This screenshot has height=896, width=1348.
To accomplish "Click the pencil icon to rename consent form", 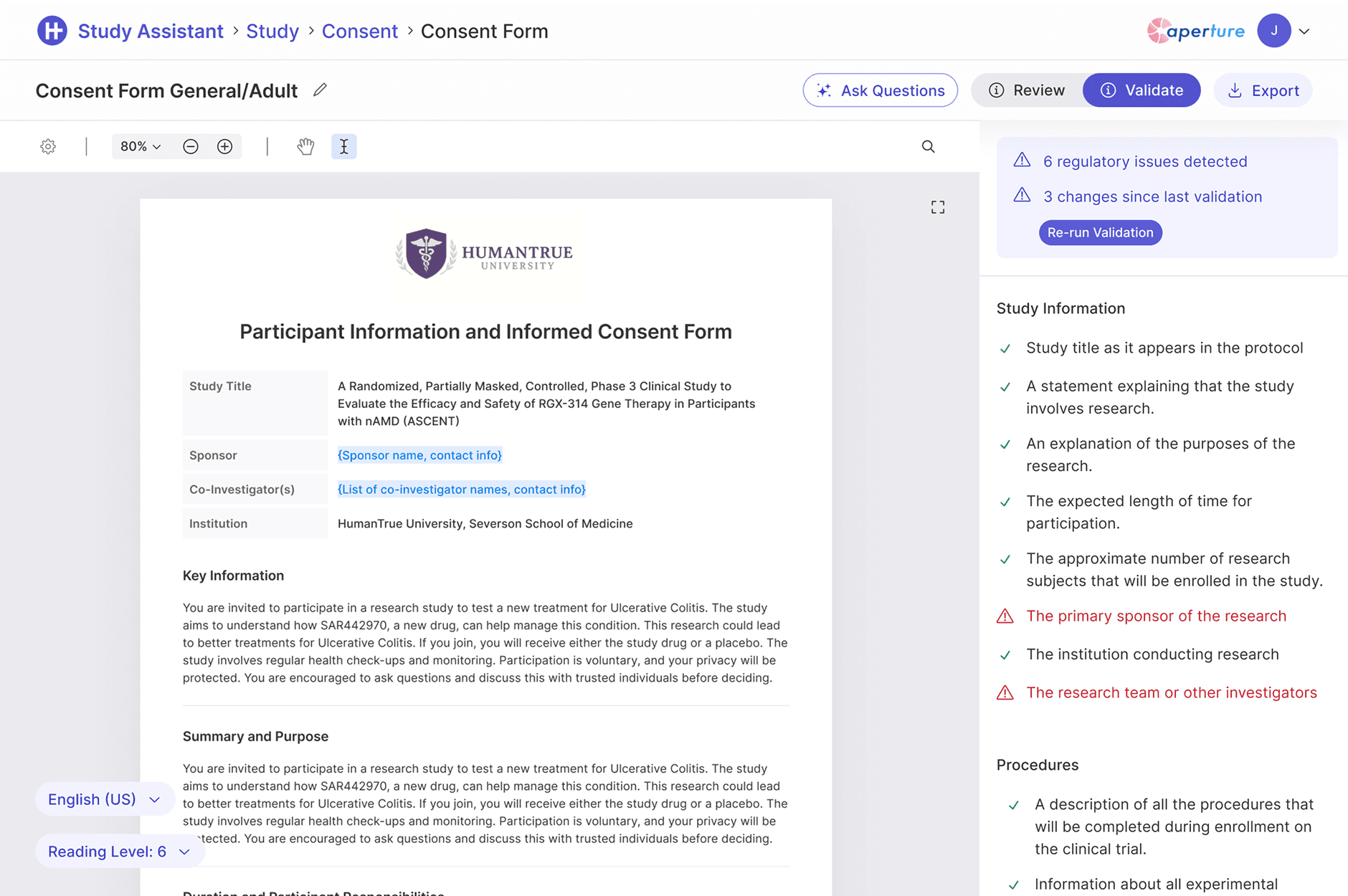I will pos(320,90).
